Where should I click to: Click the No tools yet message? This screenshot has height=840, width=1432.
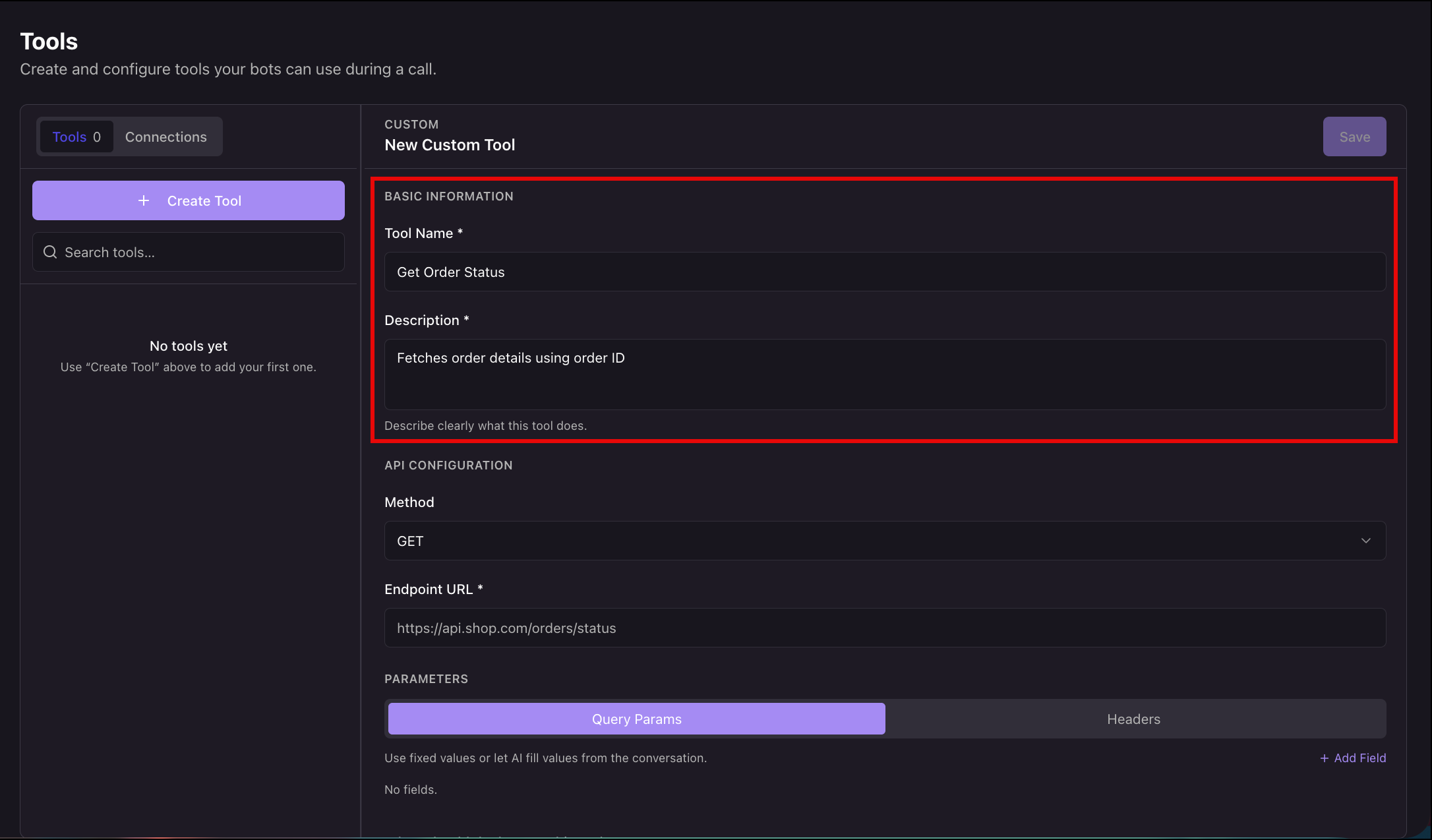tap(189, 346)
